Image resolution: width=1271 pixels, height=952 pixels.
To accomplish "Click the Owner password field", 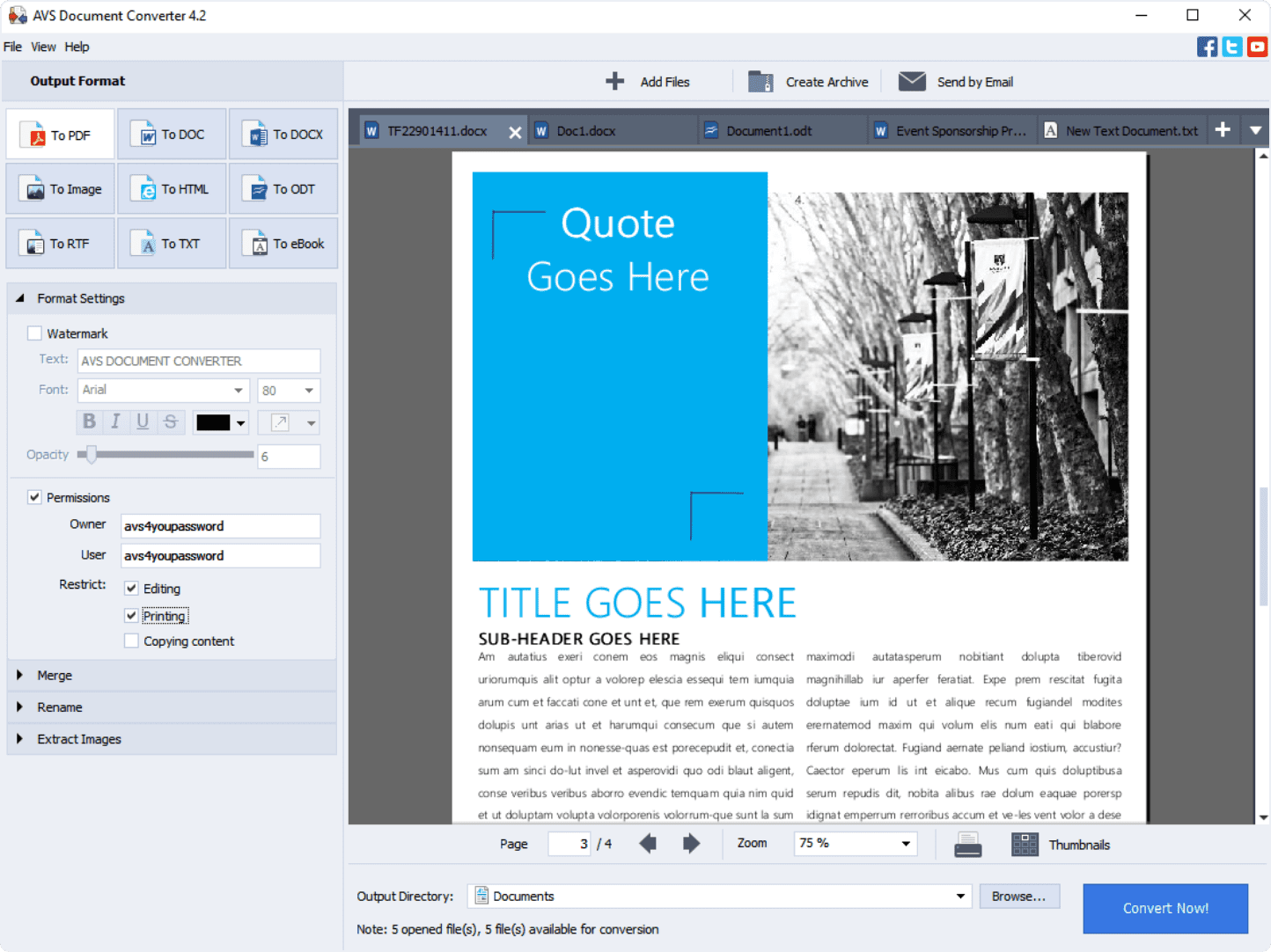I will click(220, 526).
